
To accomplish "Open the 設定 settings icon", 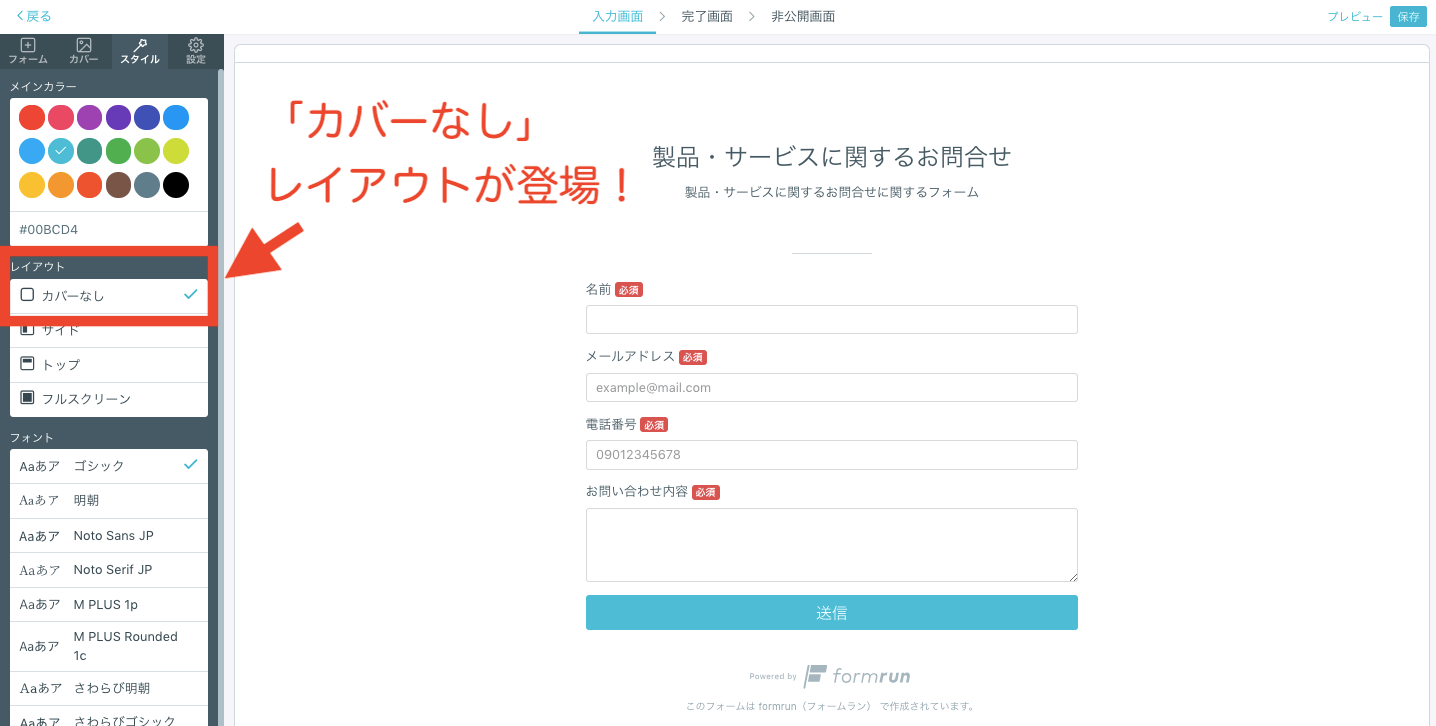I will click(x=194, y=50).
